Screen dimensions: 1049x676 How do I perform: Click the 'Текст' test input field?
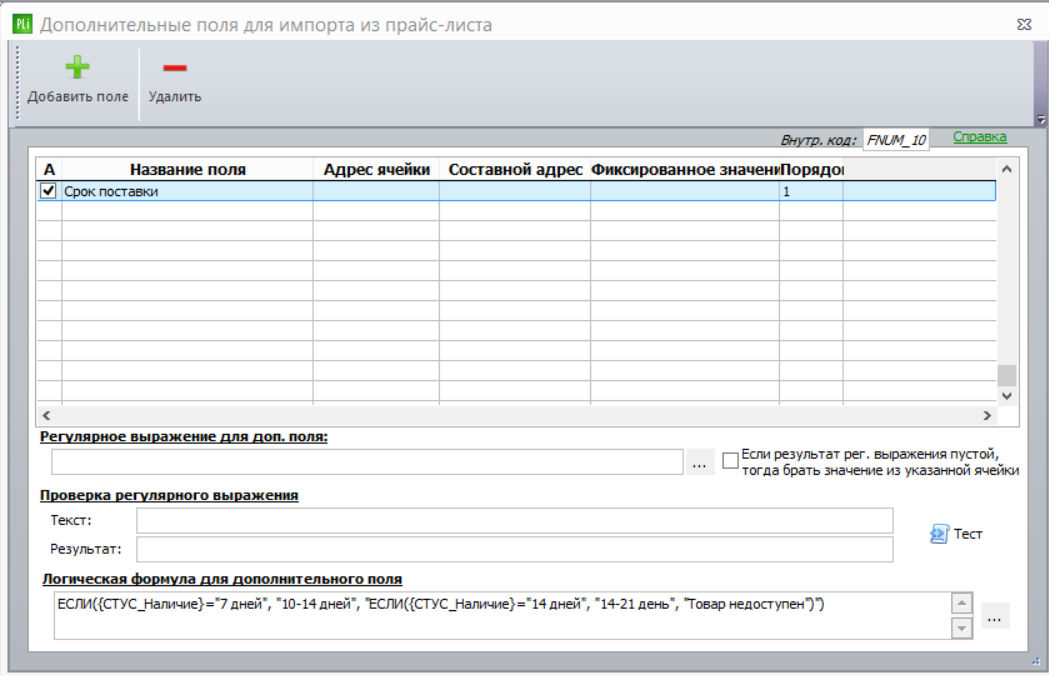(x=514, y=520)
